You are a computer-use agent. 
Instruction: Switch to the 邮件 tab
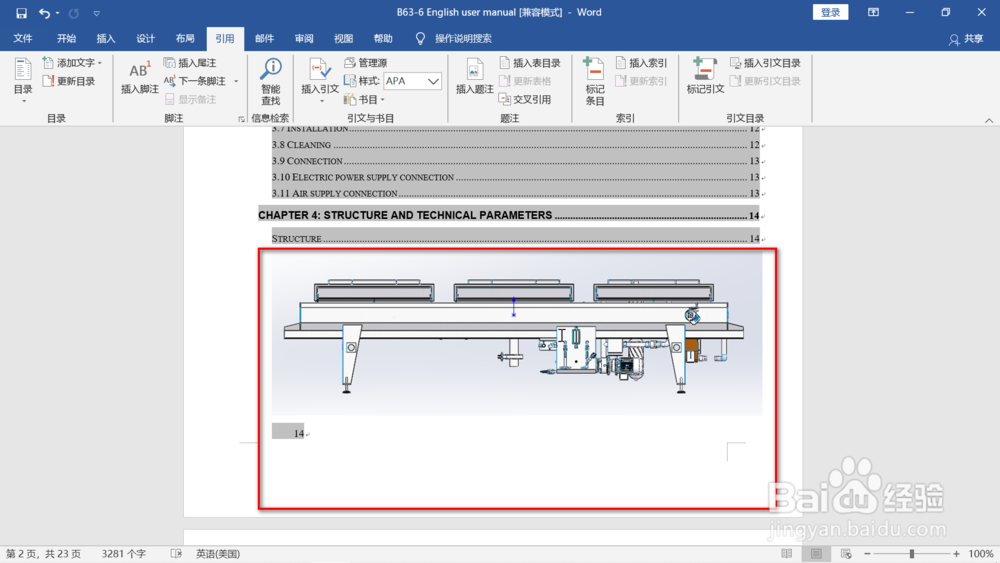click(x=264, y=38)
